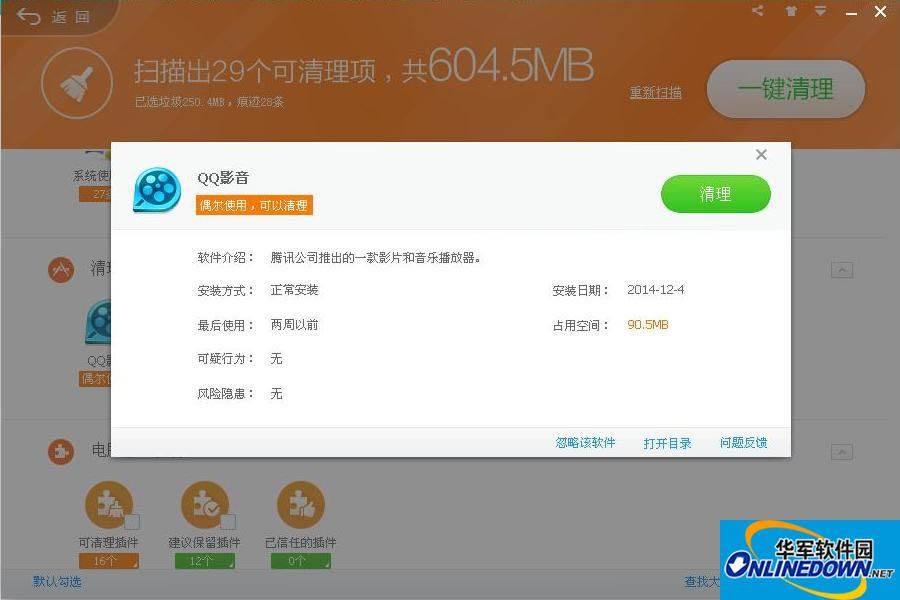Click the green 清理 button
This screenshot has height=600, width=900.
(x=715, y=194)
